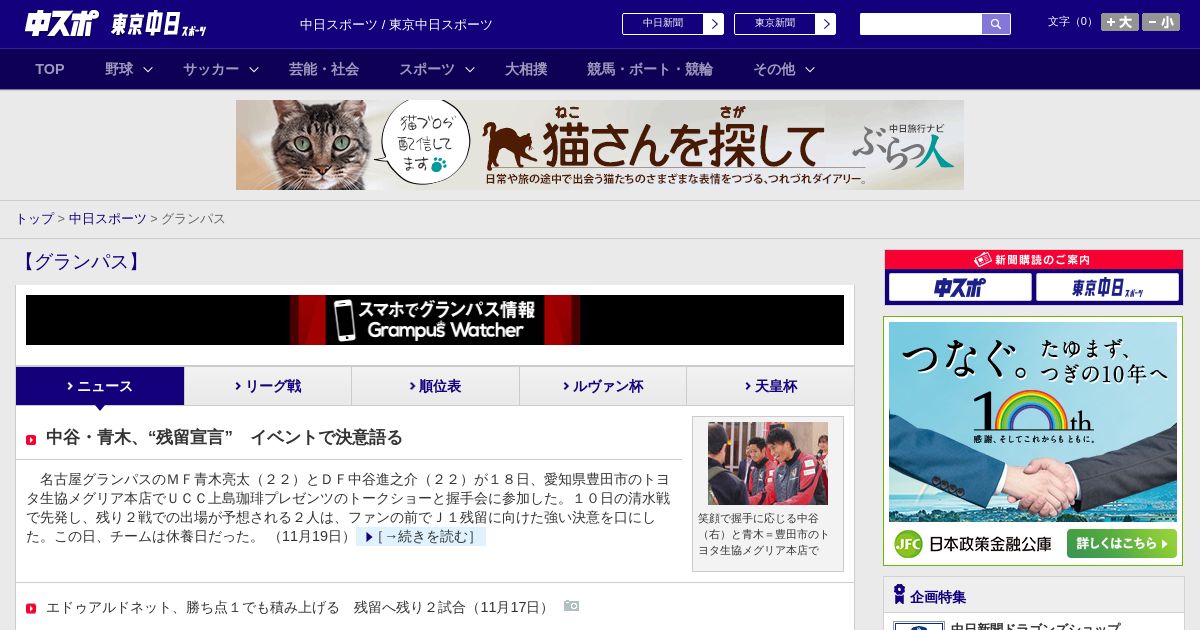This screenshot has width=1200, height=630.
Task: Click the magnifier search button
Action: click(x=996, y=24)
